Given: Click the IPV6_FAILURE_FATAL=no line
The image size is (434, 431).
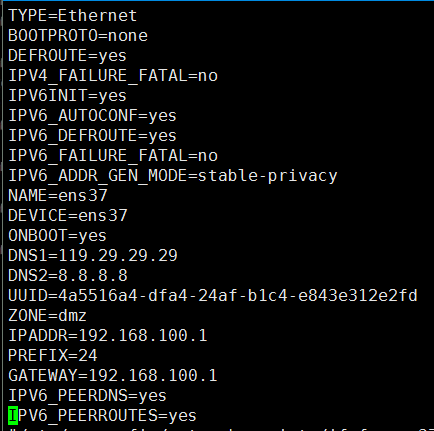Looking at the screenshot, I should [113, 156].
